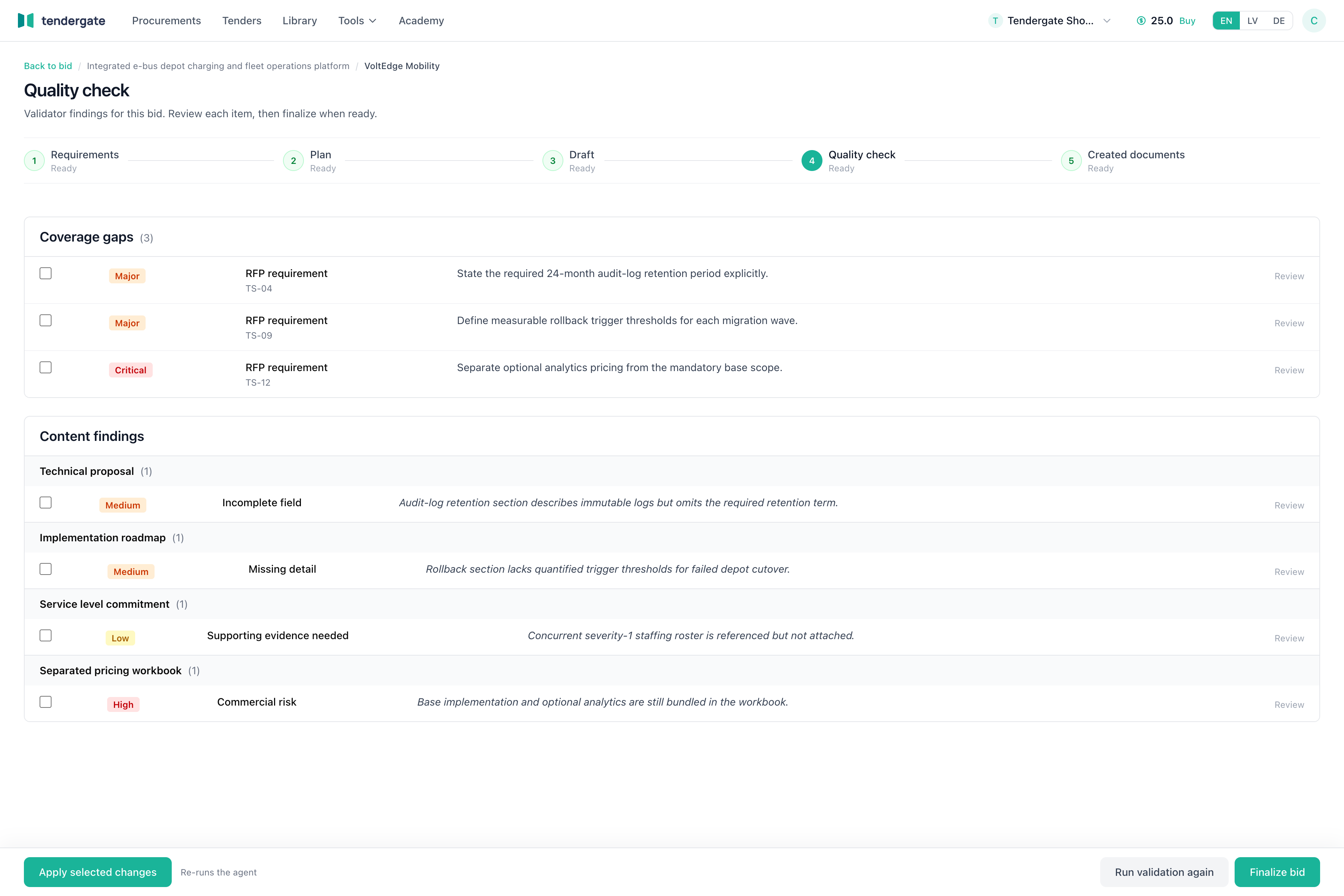
Task: Click the 25.0 credits balance
Action: [1161, 21]
